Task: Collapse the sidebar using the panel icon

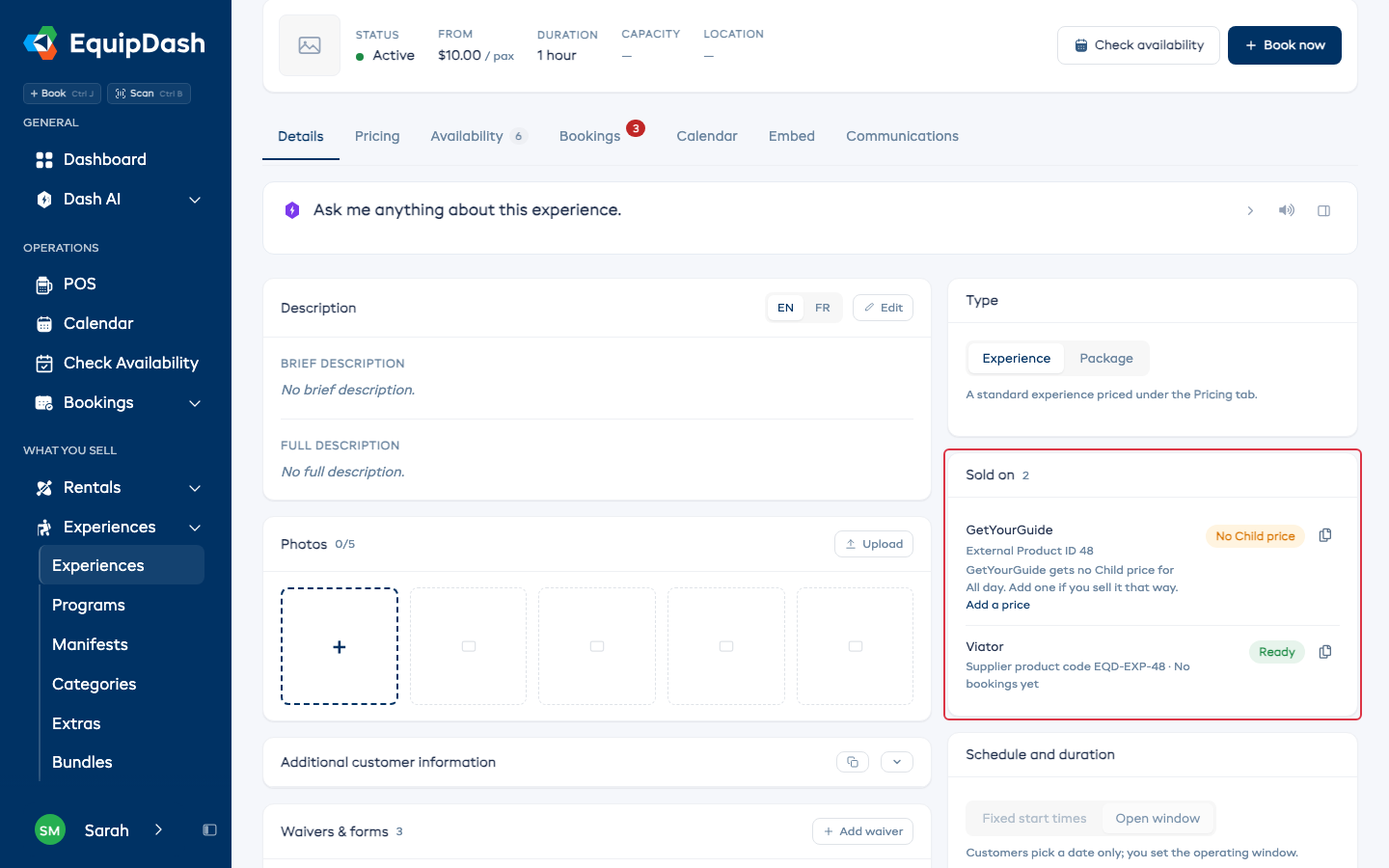Action: (209, 830)
